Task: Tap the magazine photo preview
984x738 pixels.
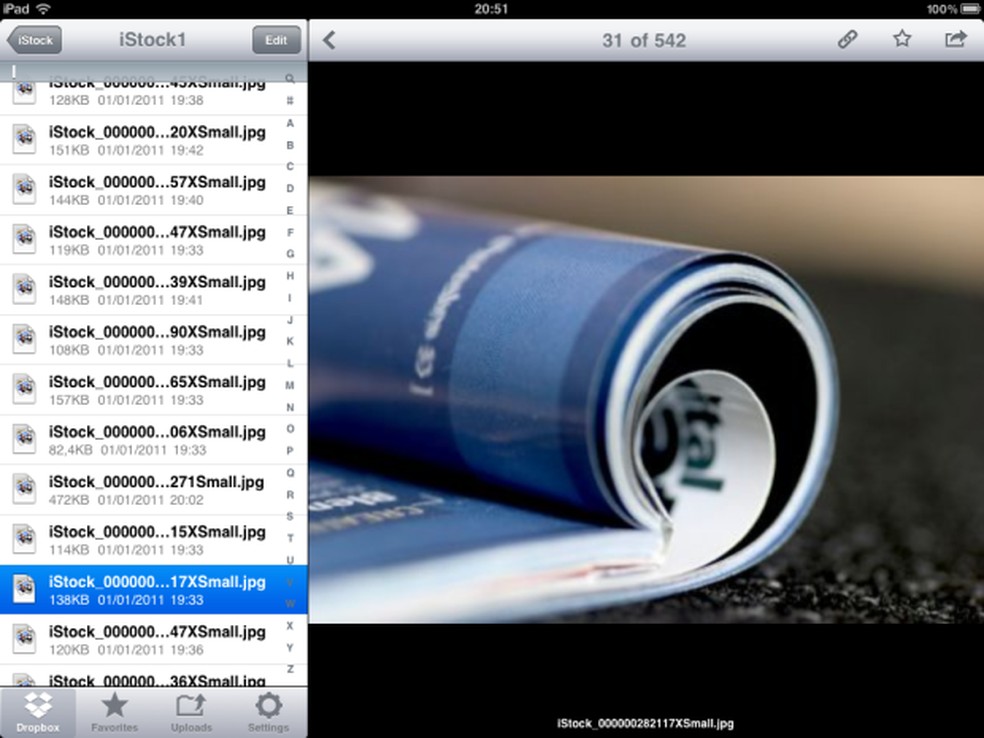Action: (x=646, y=400)
